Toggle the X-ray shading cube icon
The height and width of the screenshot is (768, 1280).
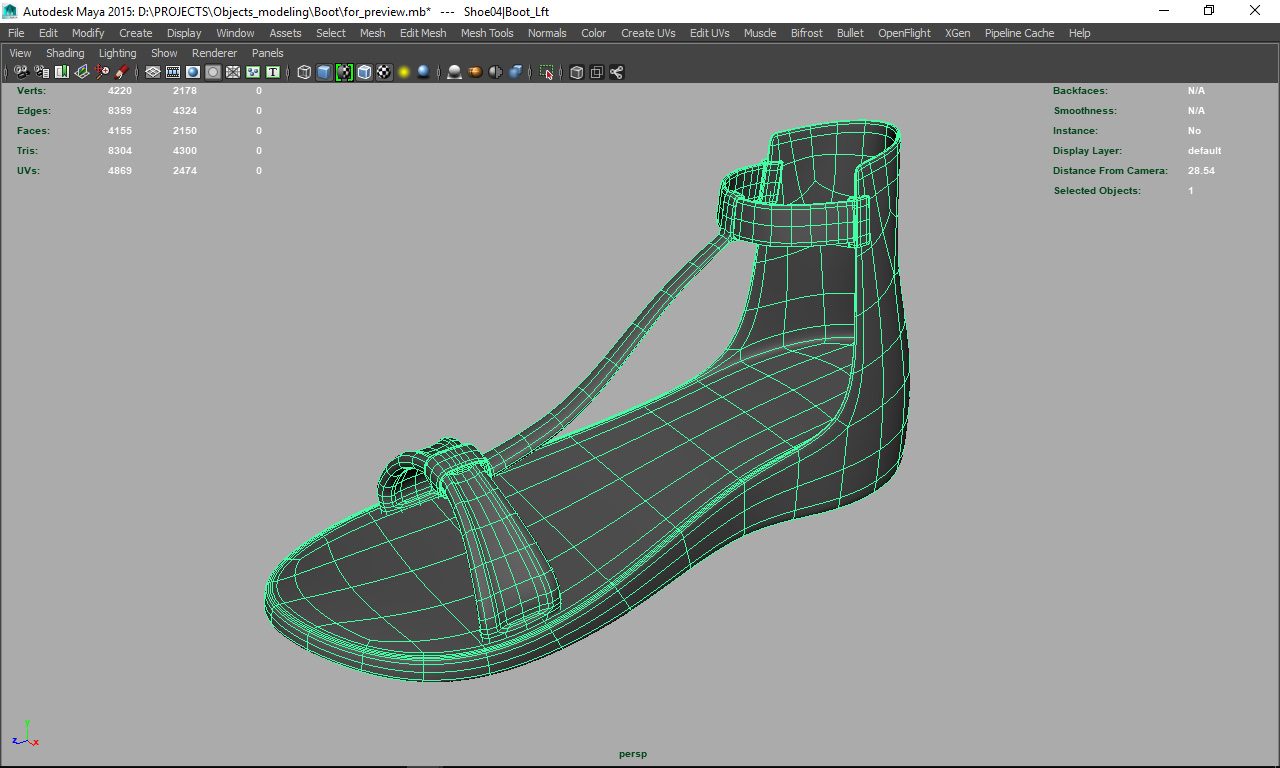point(576,72)
